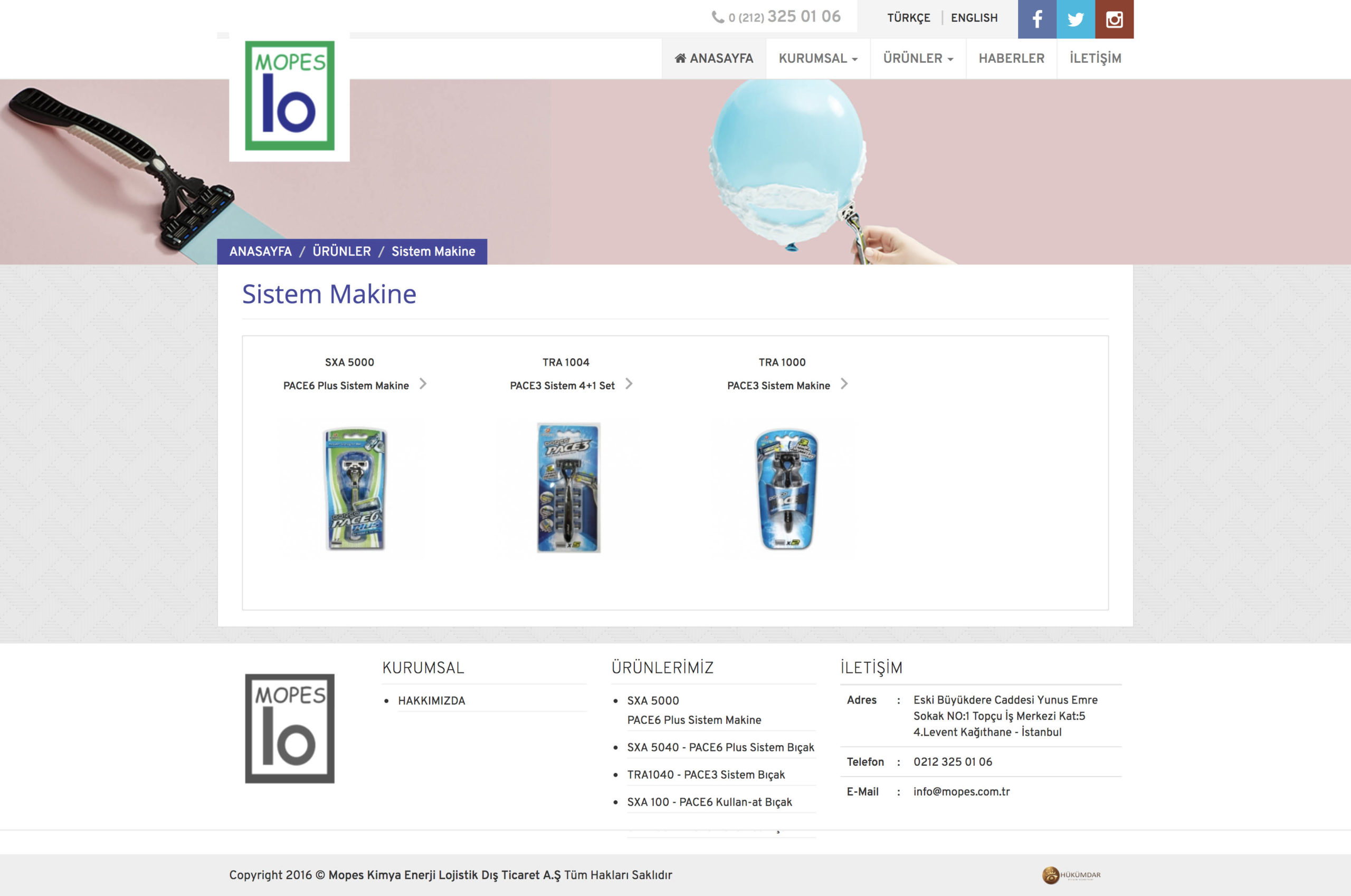The width and height of the screenshot is (1351, 896).
Task: Switch language to ENGLISH
Action: click(x=974, y=18)
